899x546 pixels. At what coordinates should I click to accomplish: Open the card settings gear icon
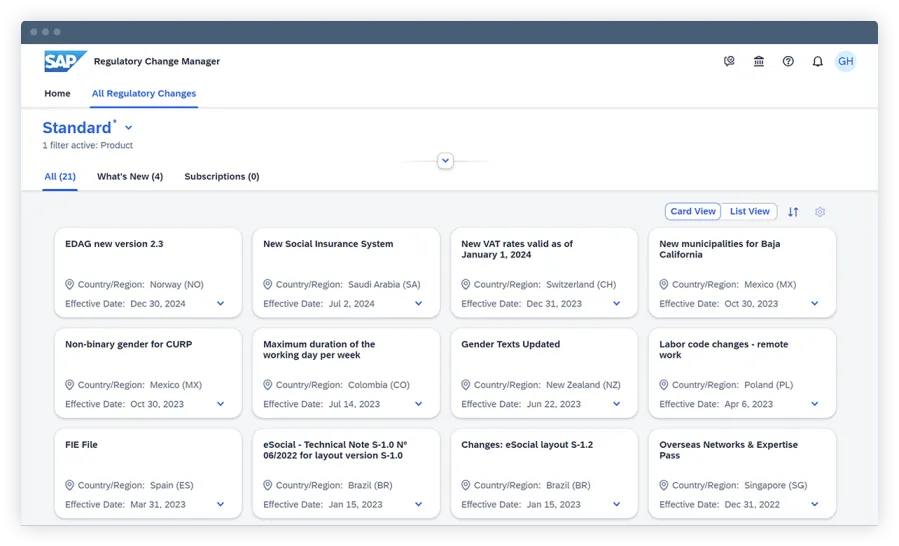click(x=820, y=212)
